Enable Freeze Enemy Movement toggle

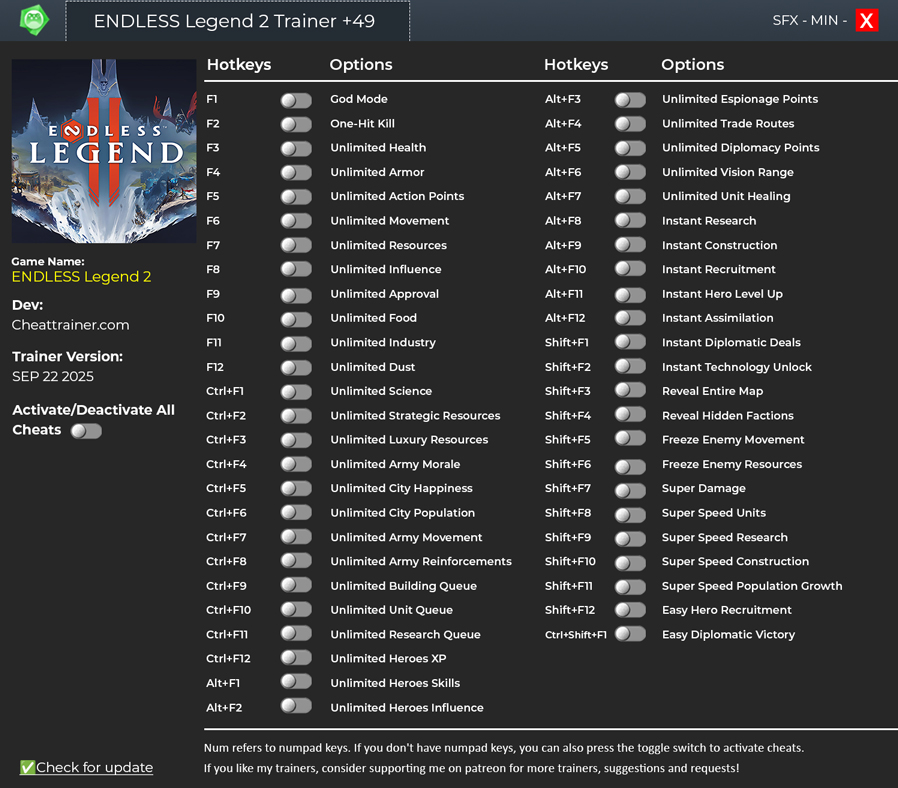630,440
